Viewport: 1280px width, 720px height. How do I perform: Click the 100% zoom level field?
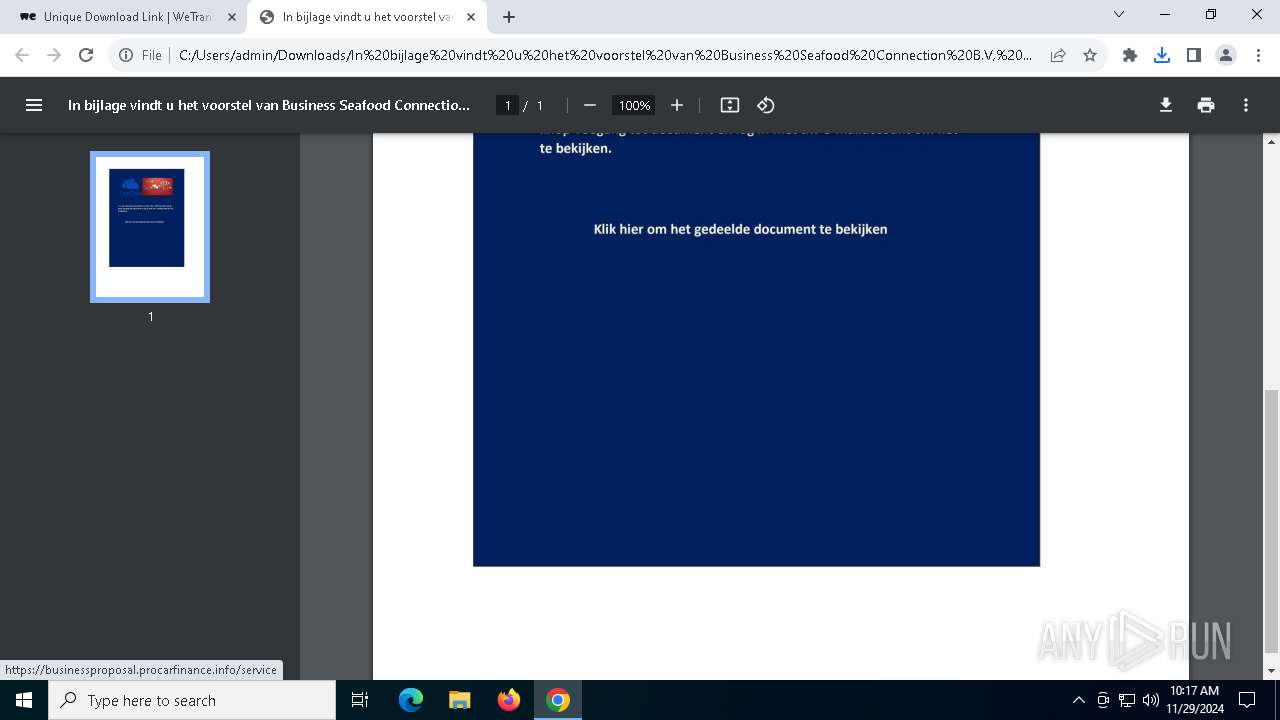point(634,105)
